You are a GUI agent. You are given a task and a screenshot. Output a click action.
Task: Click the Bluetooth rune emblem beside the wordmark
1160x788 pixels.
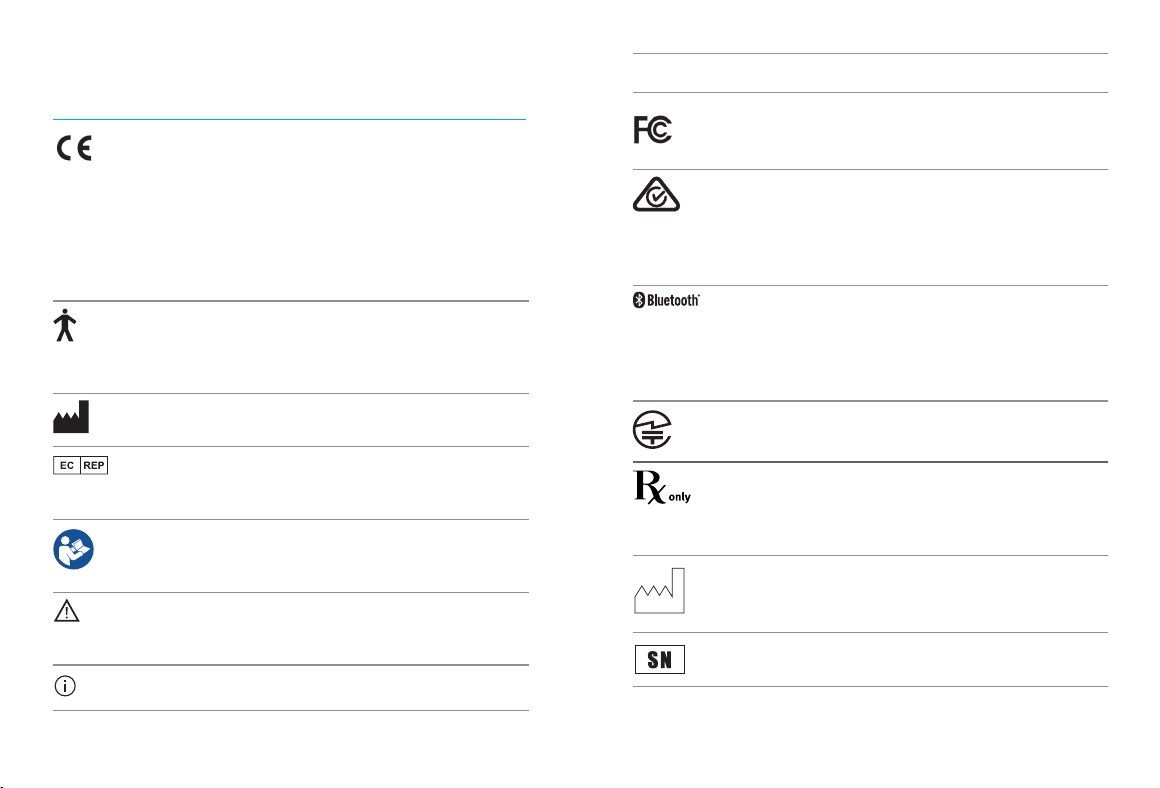pos(639,300)
